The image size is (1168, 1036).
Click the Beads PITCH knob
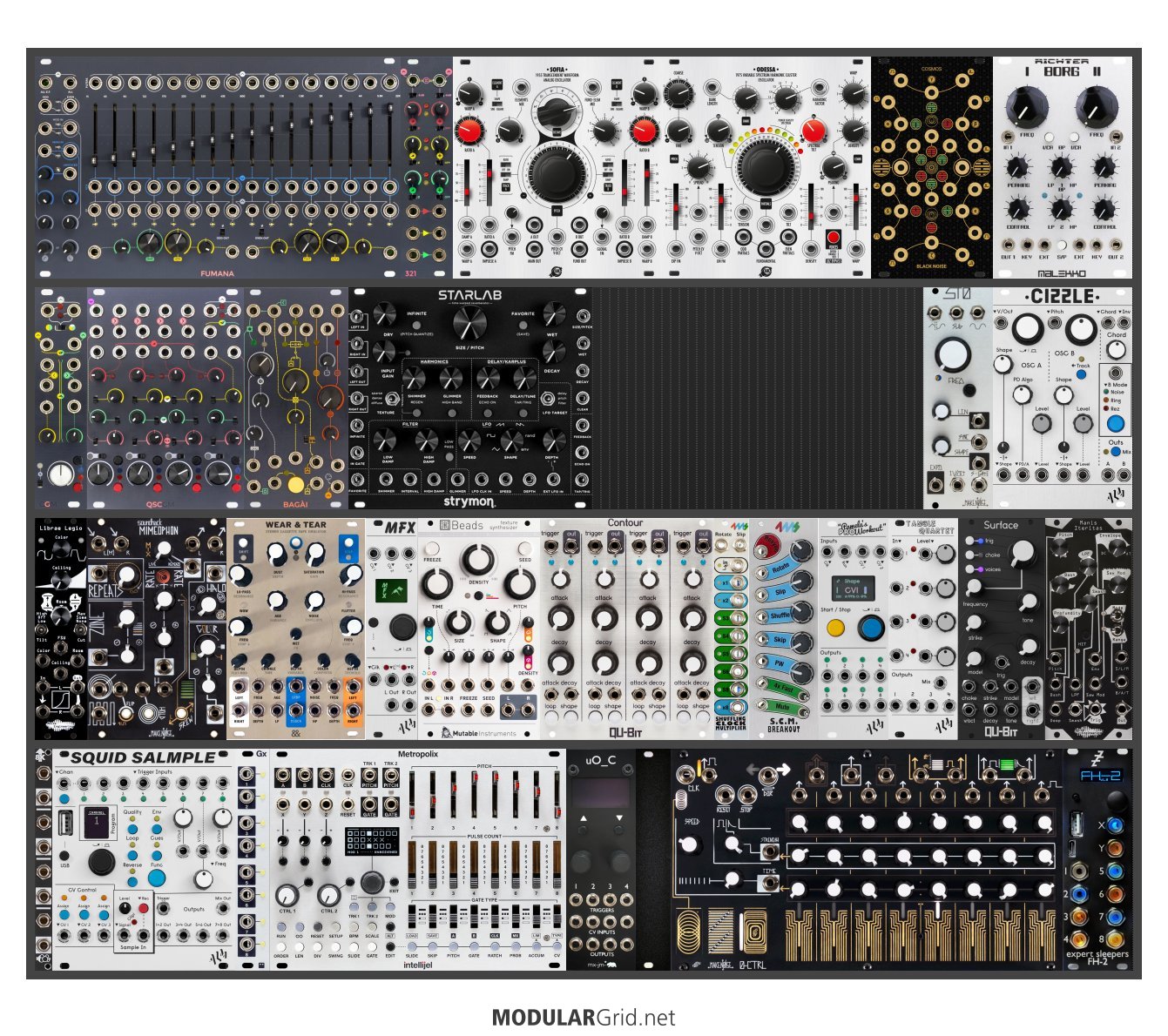coord(519,584)
